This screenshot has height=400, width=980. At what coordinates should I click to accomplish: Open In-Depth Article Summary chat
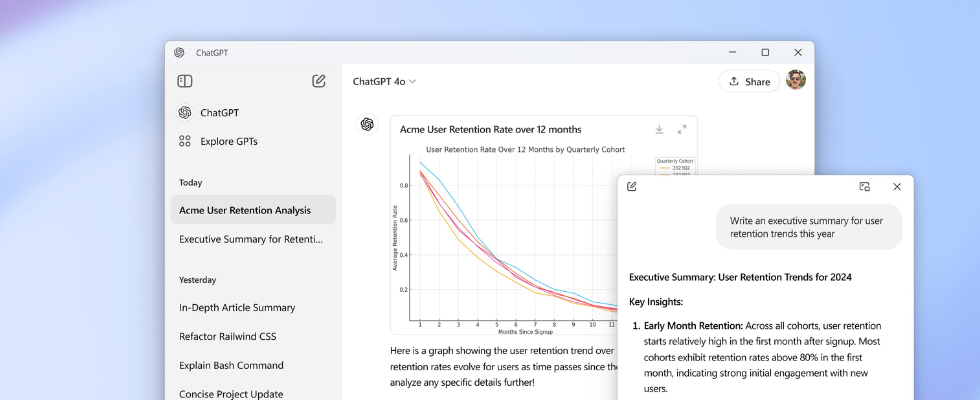[237, 307]
